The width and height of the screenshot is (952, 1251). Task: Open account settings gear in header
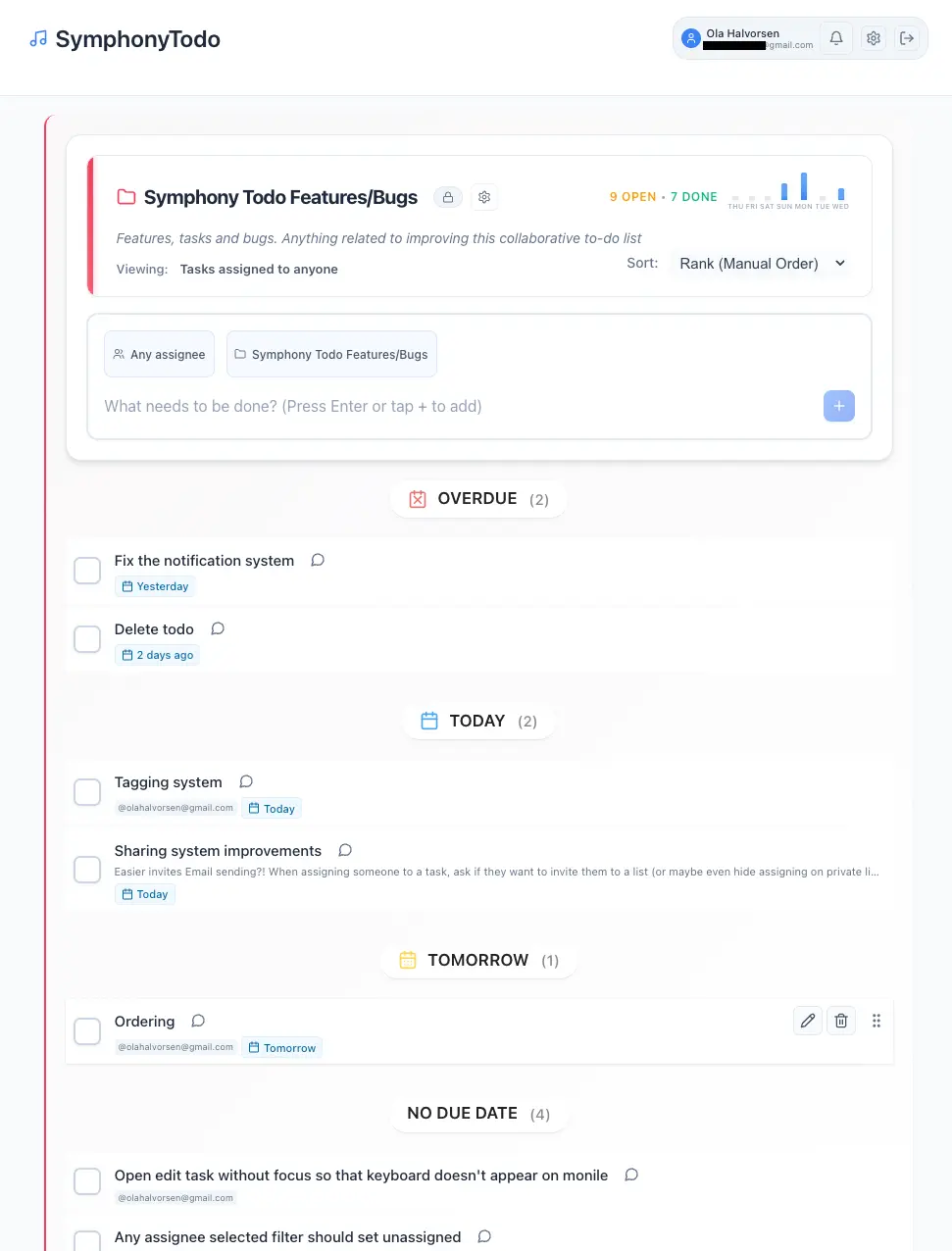click(873, 38)
